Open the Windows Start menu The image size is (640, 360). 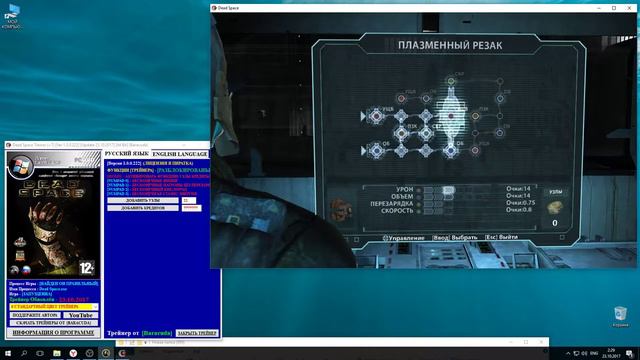click(8, 353)
